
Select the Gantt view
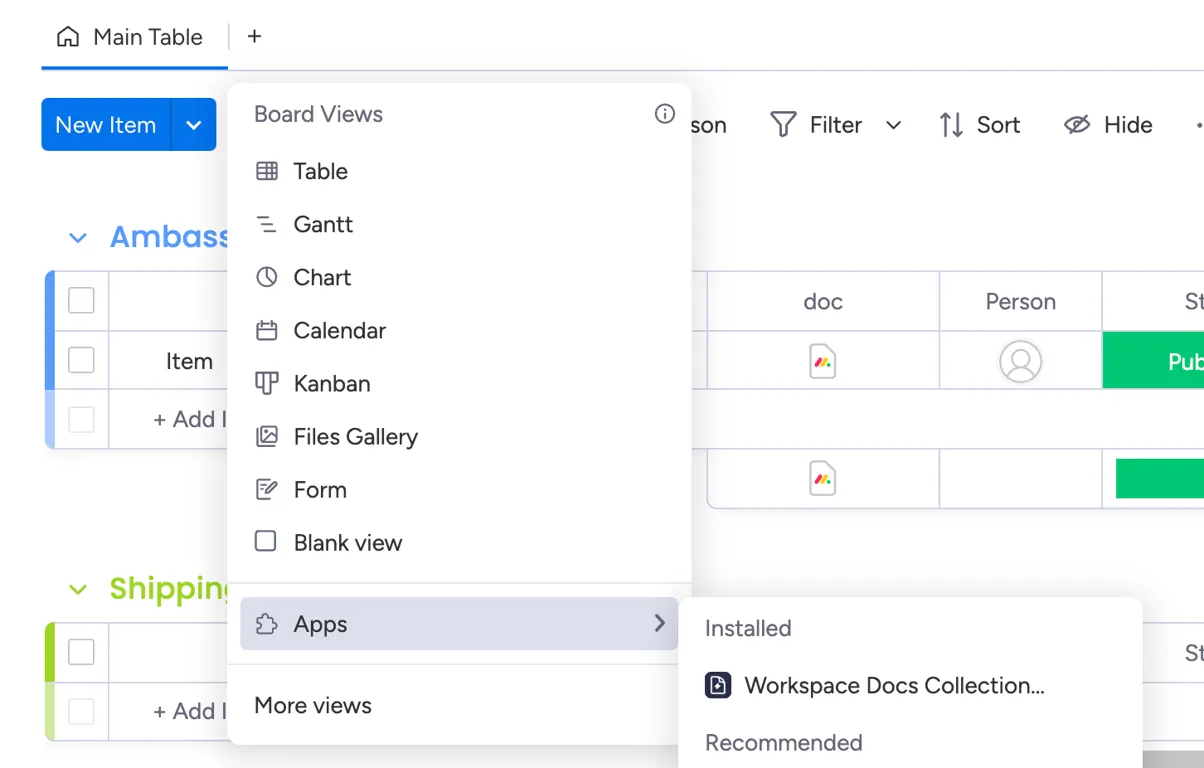click(321, 224)
